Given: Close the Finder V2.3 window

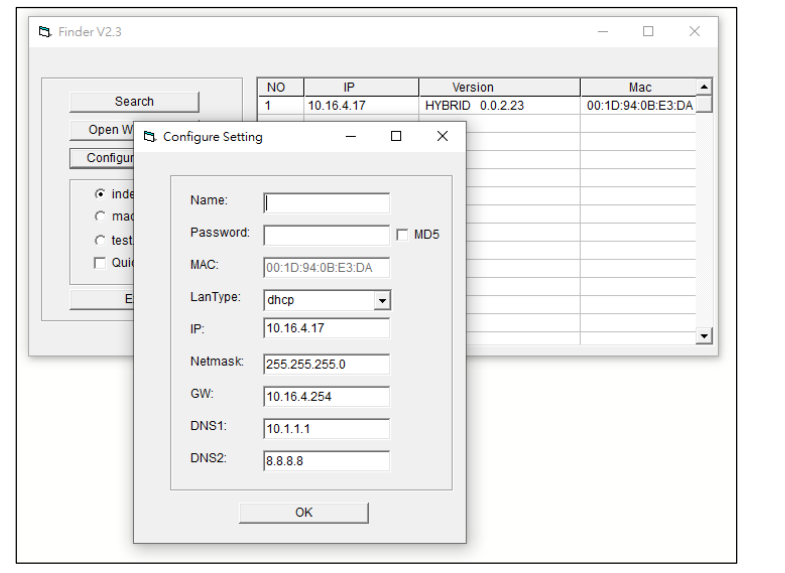Looking at the screenshot, I should click(694, 32).
